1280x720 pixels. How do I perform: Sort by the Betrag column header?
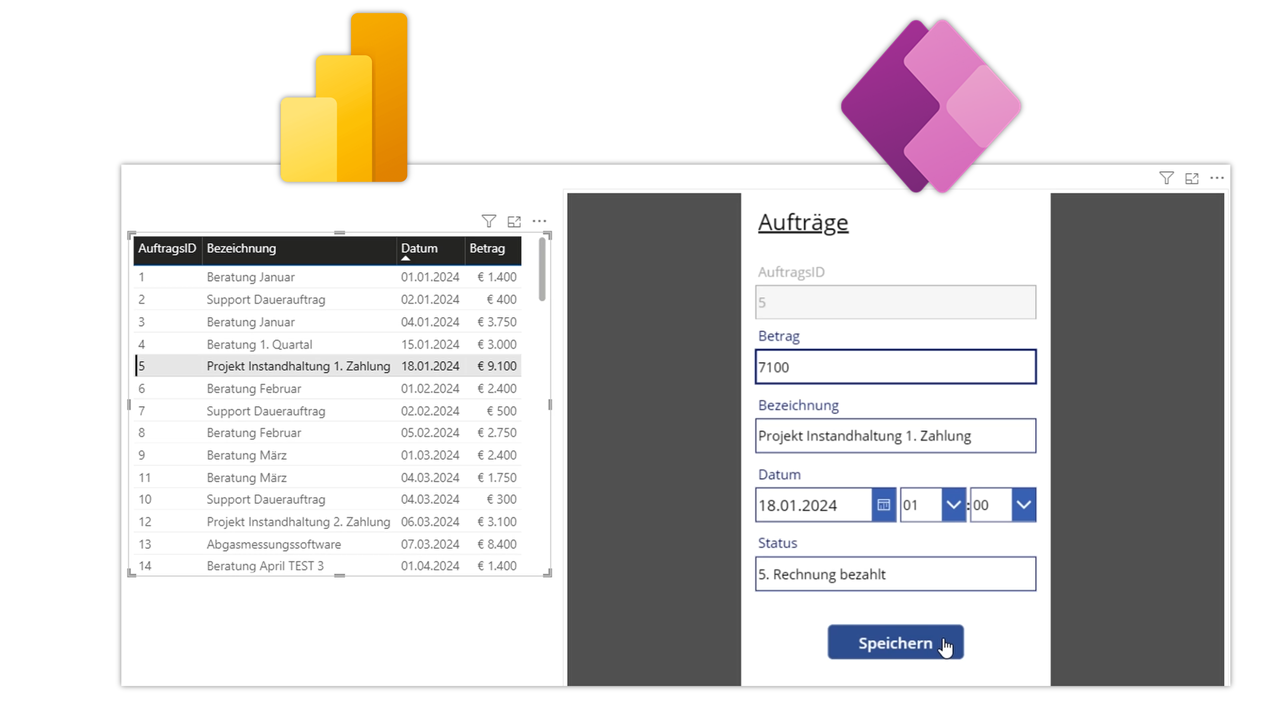pos(487,248)
